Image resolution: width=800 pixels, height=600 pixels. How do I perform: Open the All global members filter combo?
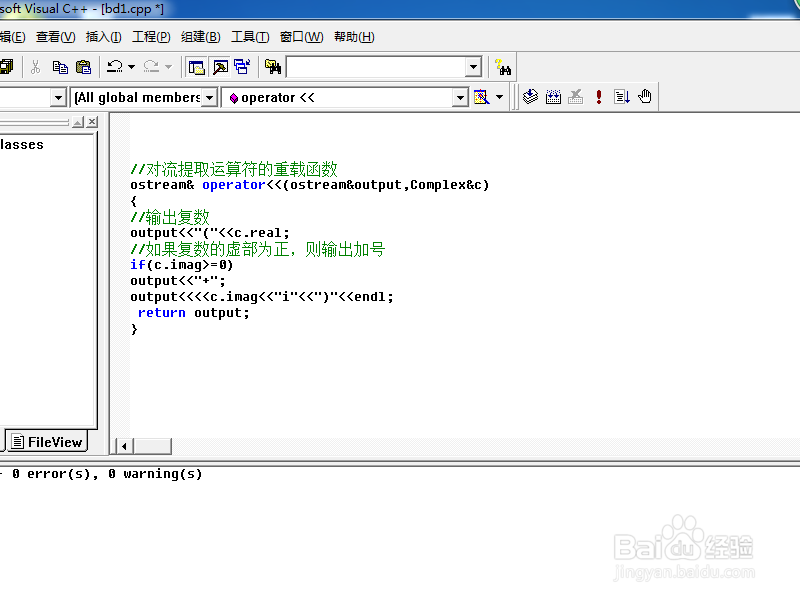pos(144,97)
